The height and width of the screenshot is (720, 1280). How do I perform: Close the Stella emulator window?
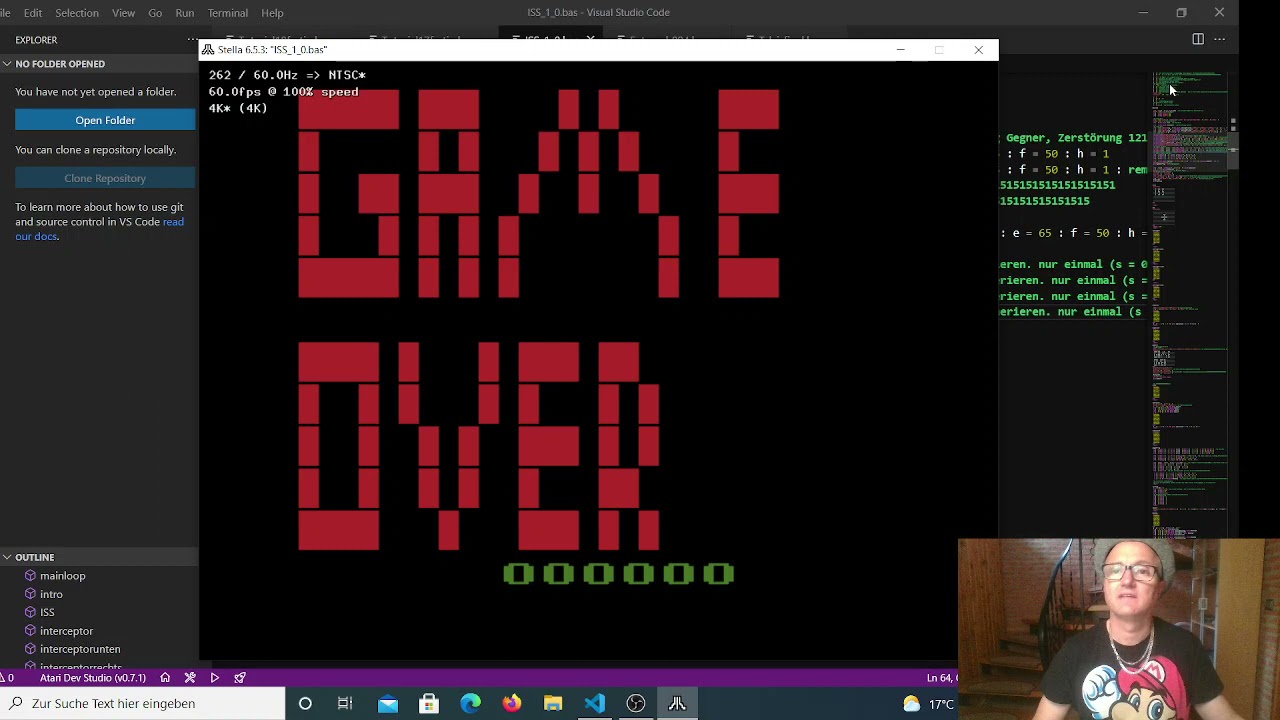978,49
